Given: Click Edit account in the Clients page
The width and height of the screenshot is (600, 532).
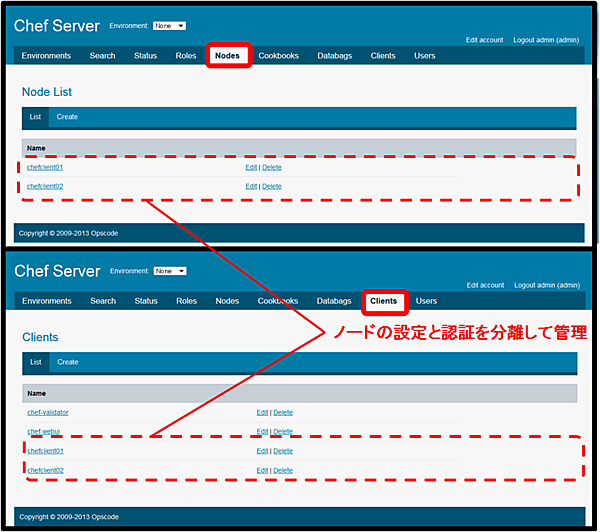Looking at the screenshot, I should pos(485,285).
